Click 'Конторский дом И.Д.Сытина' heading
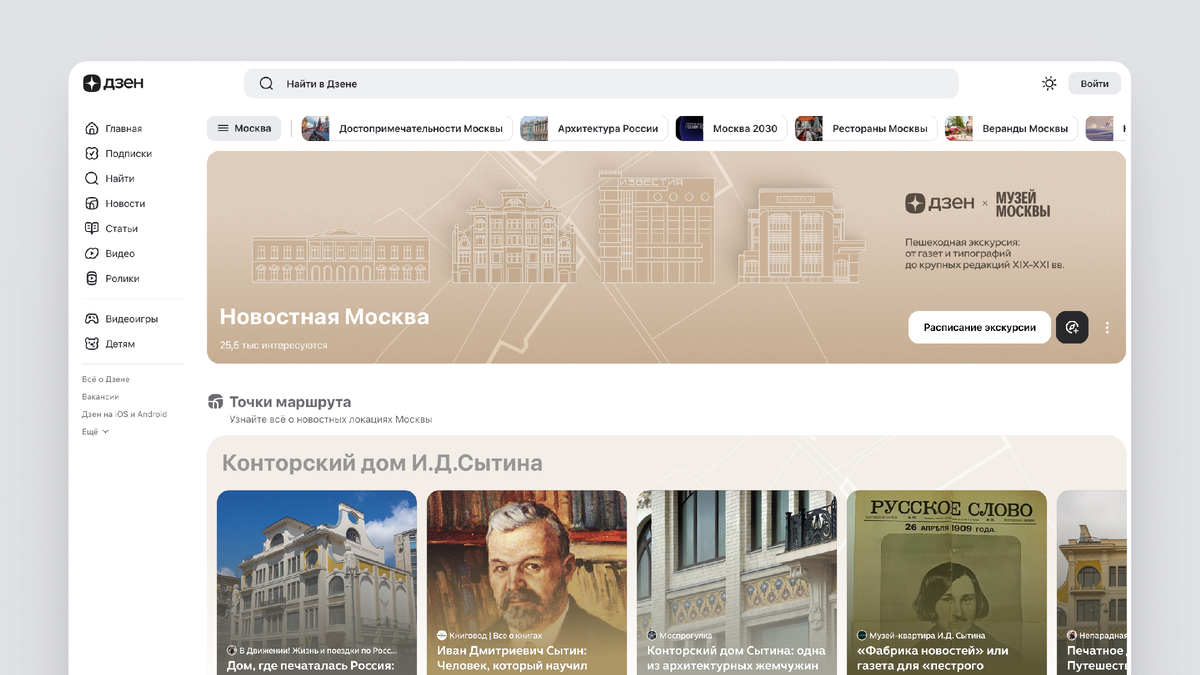Screen dimensions: 1200x675 click(382, 463)
